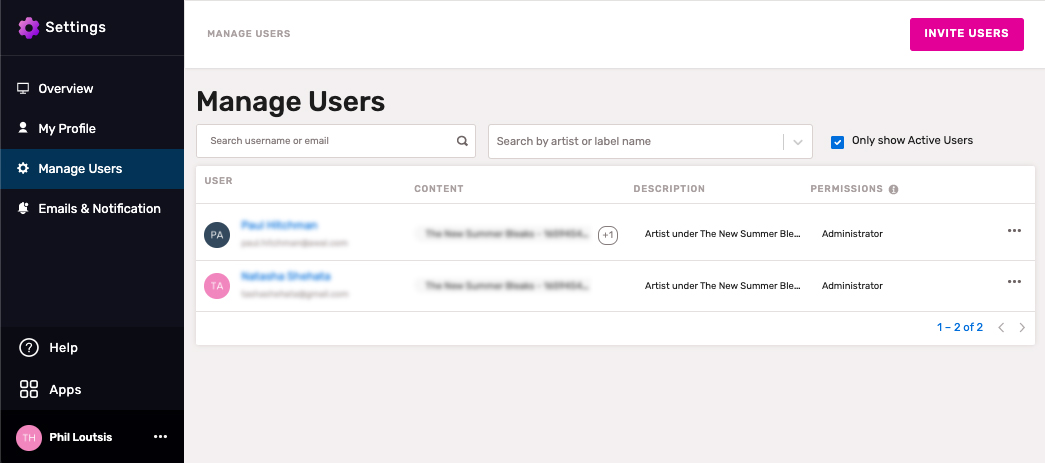The width and height of the screenshot is (1045, 463).
Task: Click the +1 content badge
Action: [608, 235]
